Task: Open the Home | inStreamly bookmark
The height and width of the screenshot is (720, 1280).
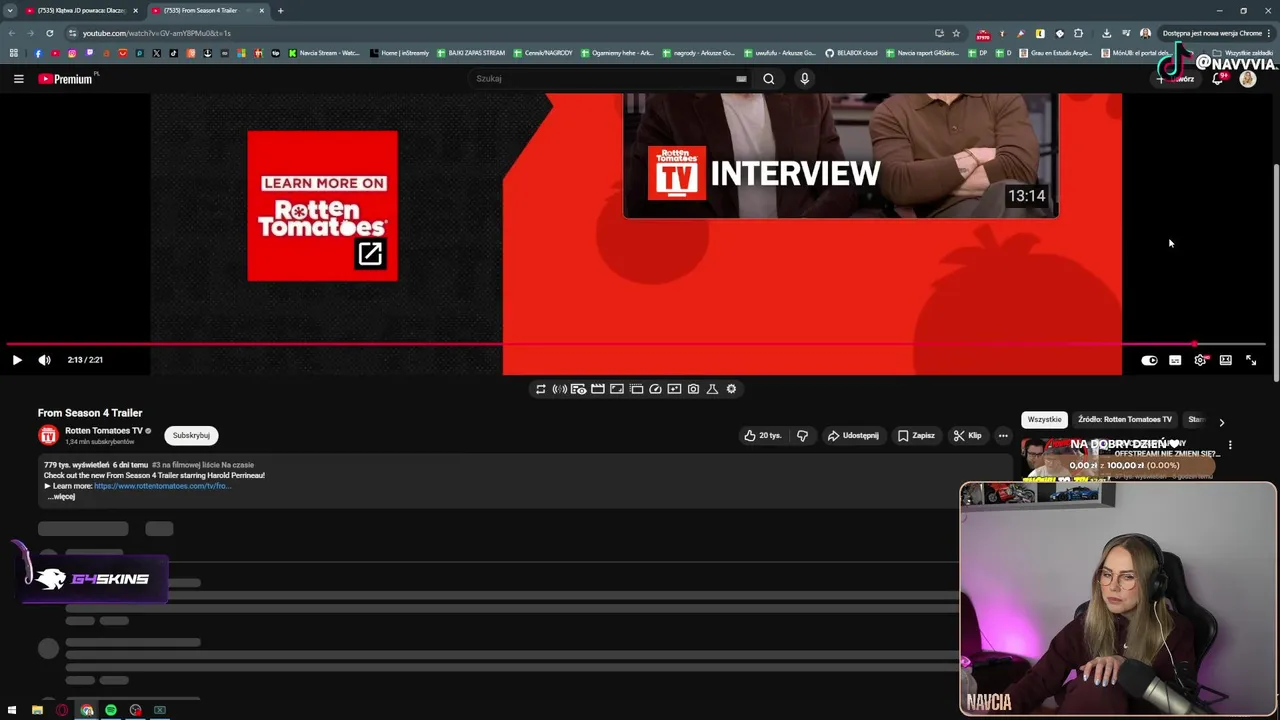Action: 399,53
